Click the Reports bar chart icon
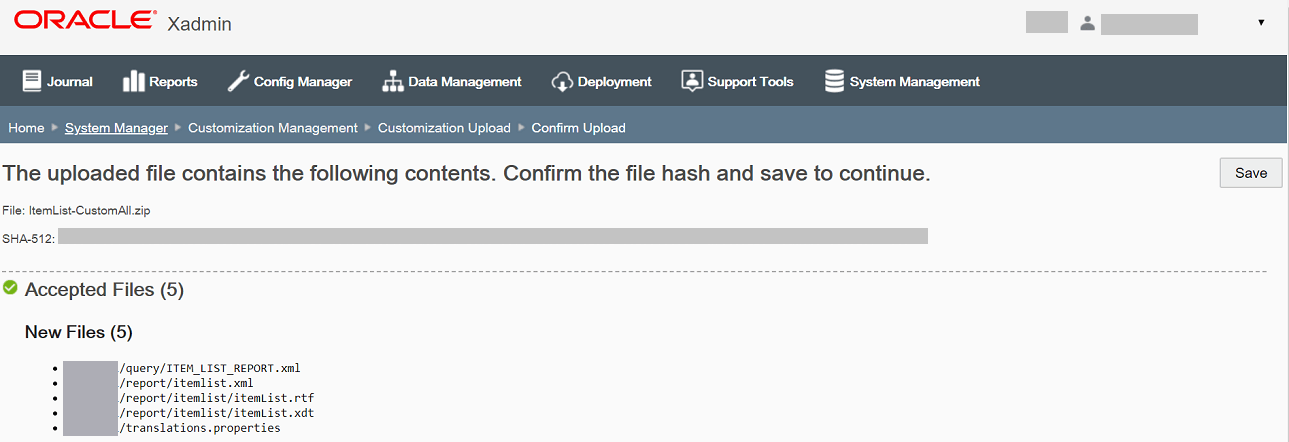The width and height of the screenshot is (1289, 442). (x=133, y=82)
